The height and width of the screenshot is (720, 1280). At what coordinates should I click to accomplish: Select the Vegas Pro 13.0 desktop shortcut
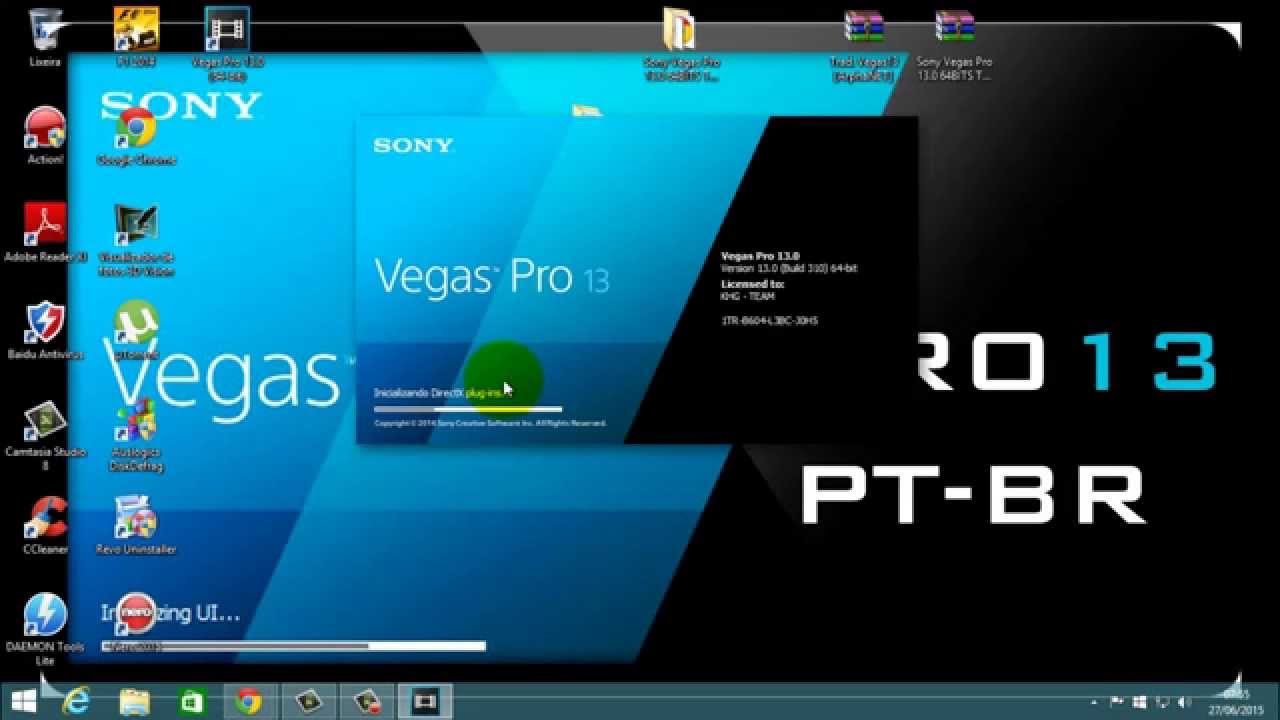click(x=227, y=42)
